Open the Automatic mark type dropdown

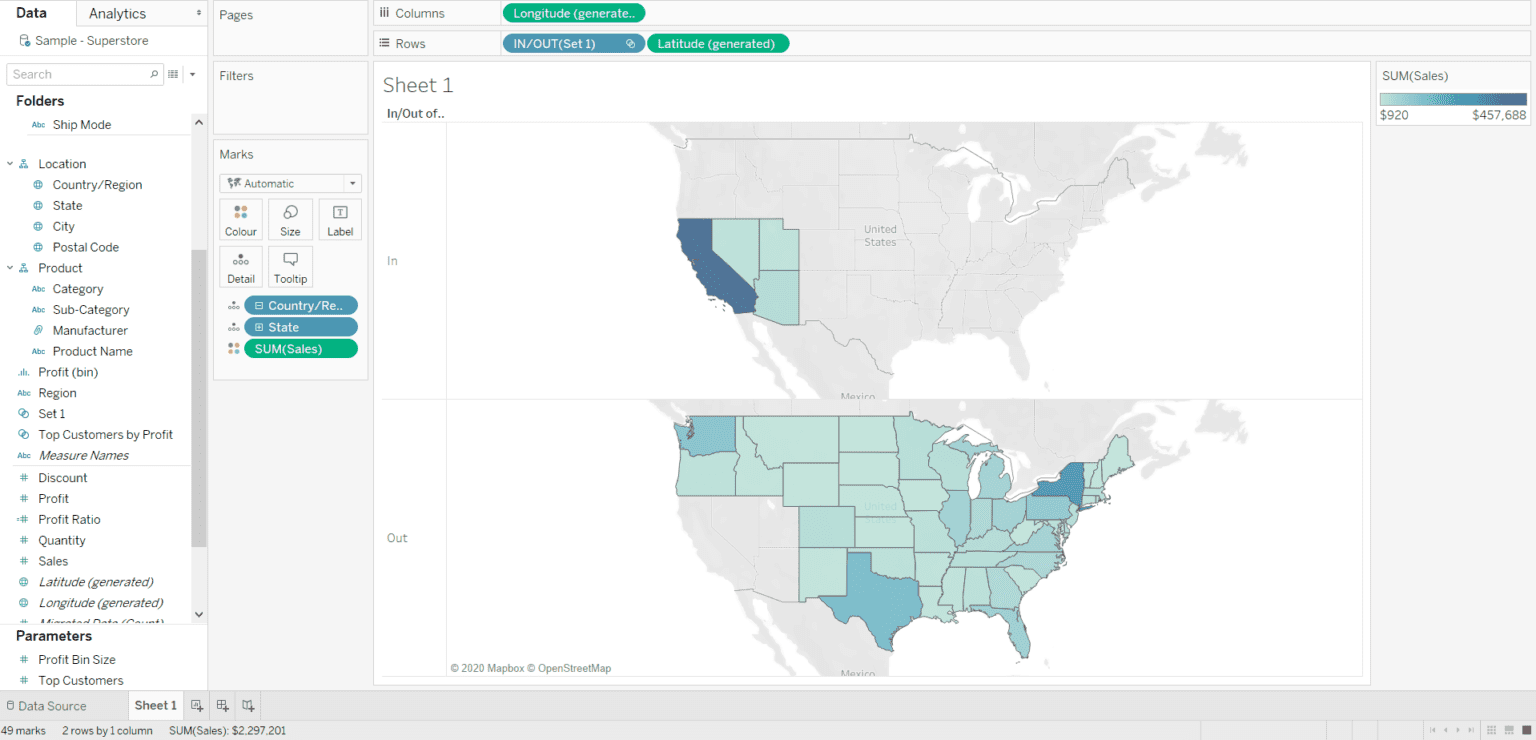[x=290, y=184]
